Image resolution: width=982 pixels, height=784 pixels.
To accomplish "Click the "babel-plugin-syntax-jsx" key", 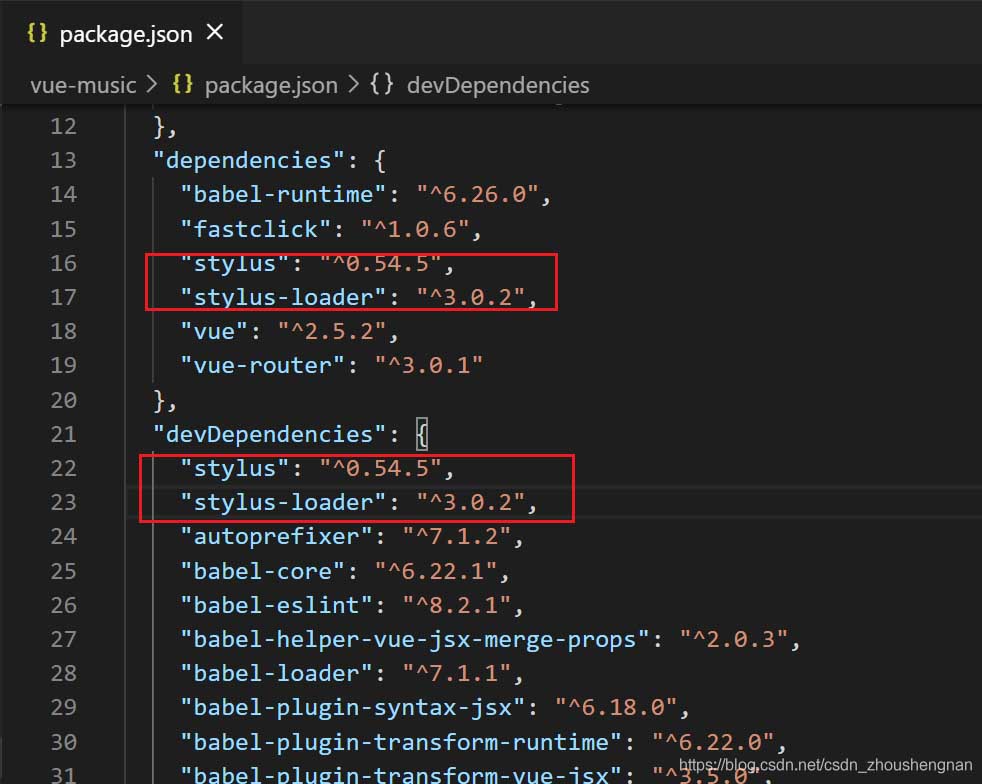I will click(x=352, y=708).
